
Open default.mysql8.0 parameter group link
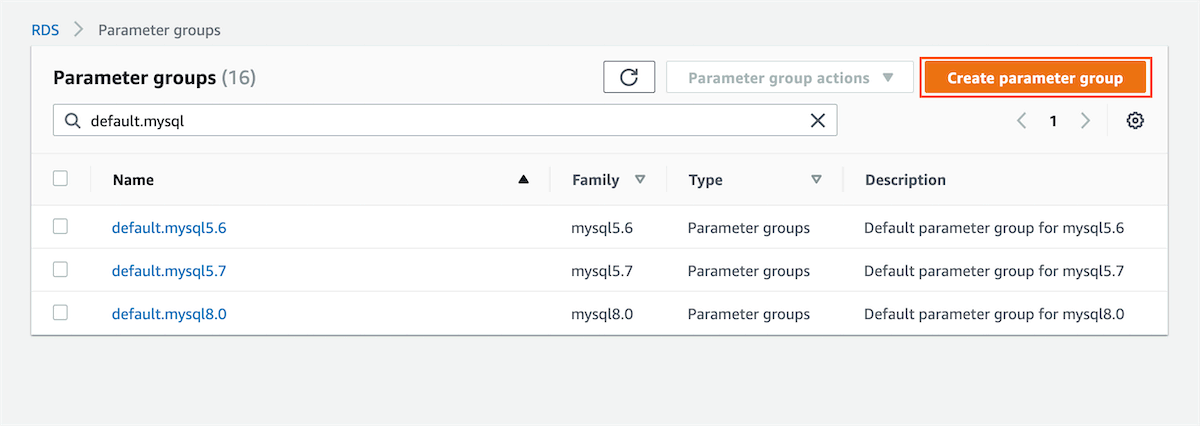pyautogui.click(x=169, y=314)
